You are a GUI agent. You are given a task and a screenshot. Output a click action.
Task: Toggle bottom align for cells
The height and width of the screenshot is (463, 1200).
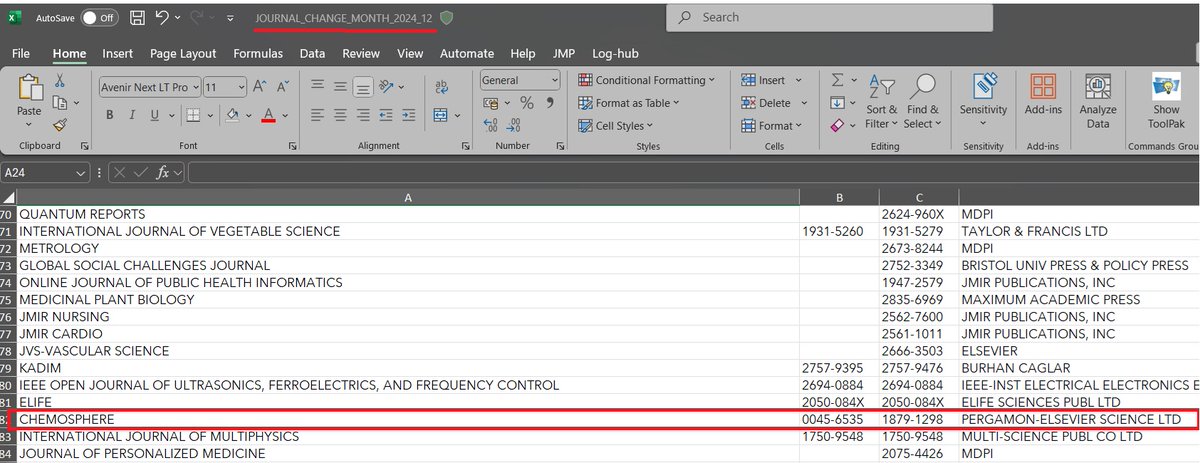point(363,87)
